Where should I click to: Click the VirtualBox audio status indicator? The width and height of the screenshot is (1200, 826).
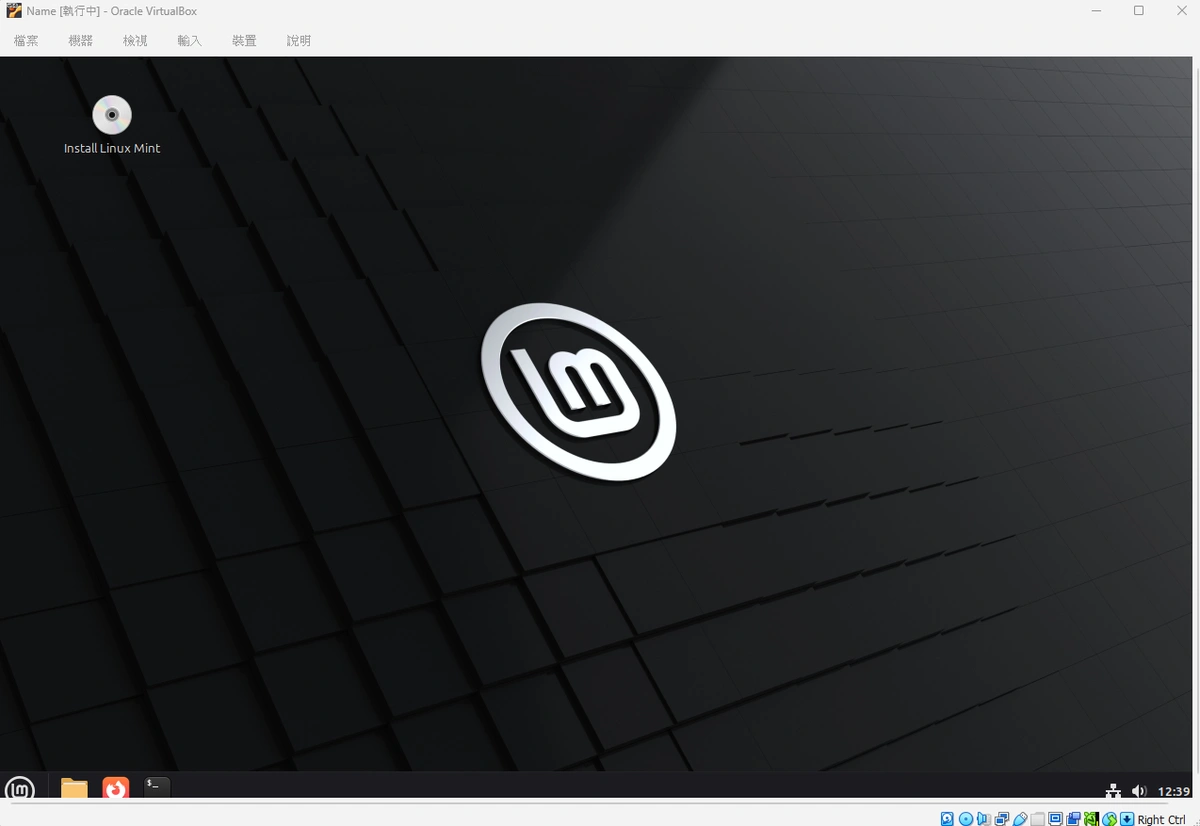point(983,819)
